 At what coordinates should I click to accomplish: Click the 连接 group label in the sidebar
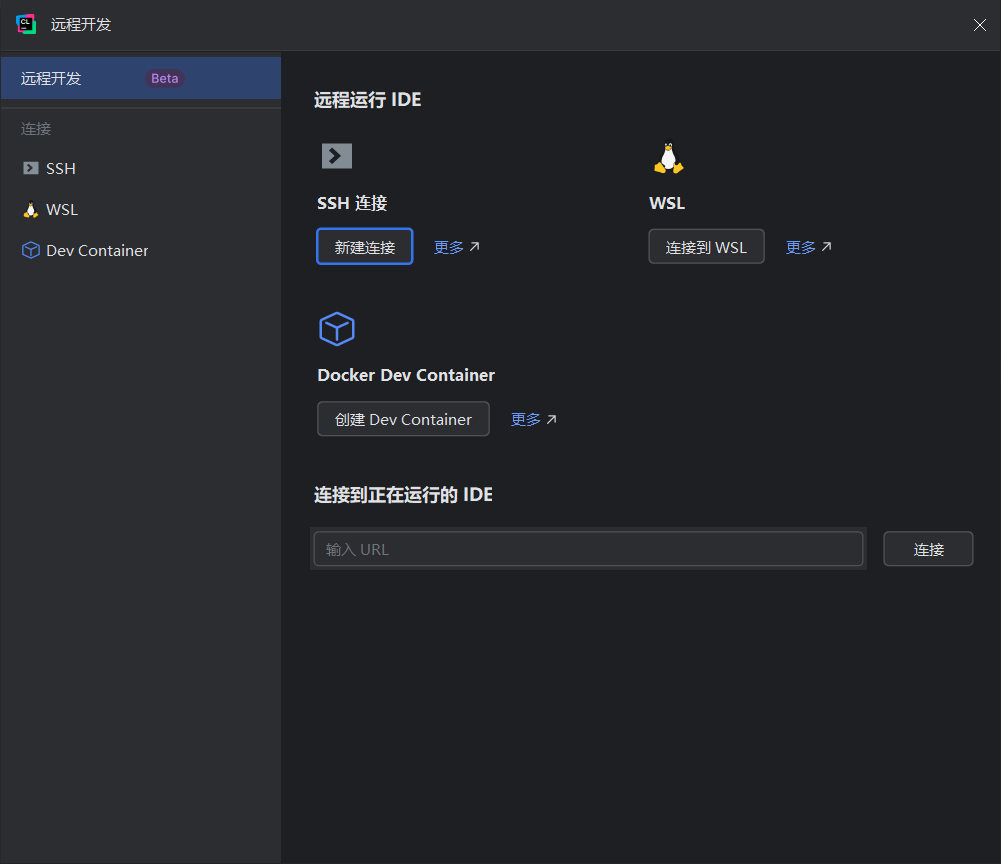tap(36, 128)
